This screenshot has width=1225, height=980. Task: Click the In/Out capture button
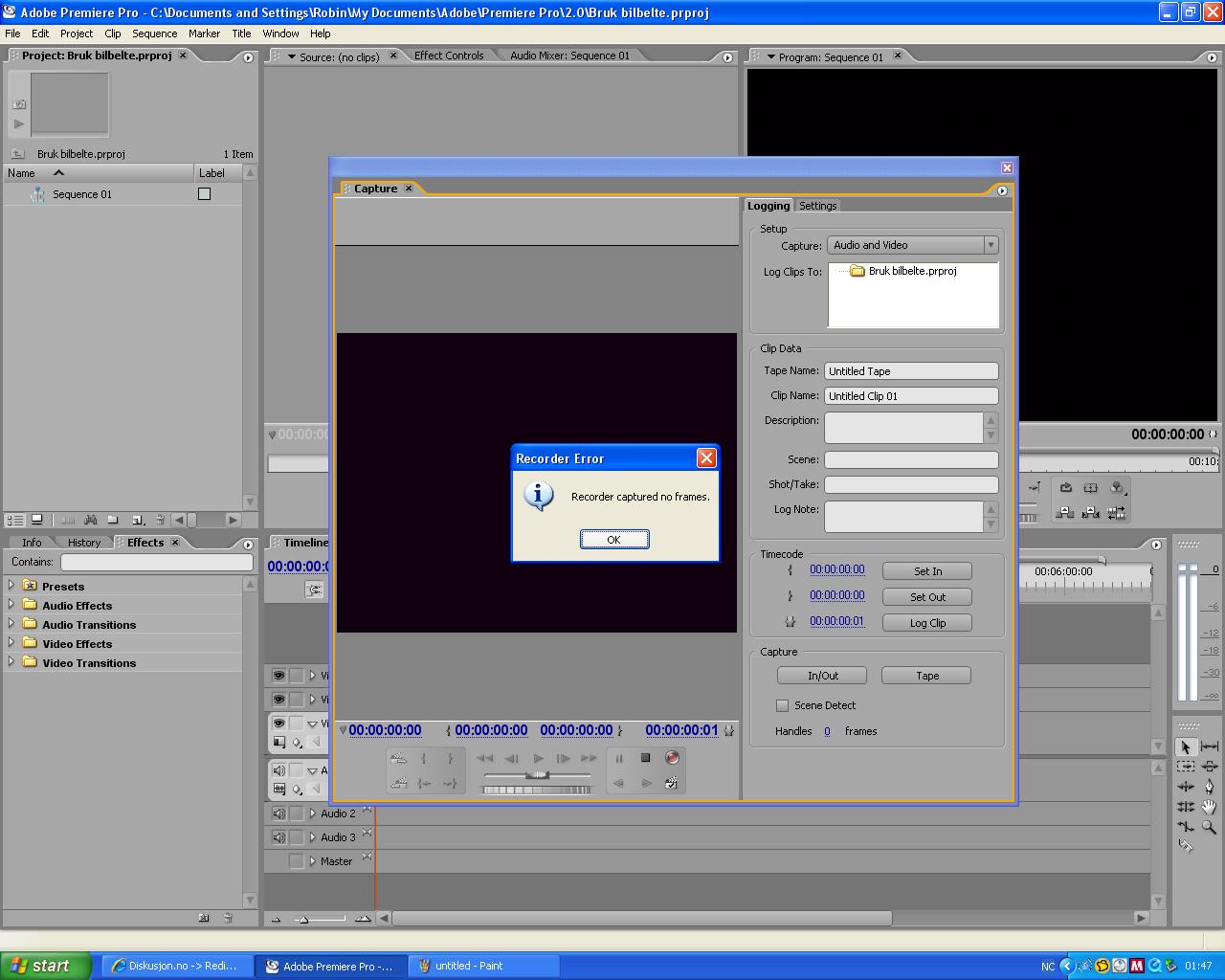tap(822, 676)
